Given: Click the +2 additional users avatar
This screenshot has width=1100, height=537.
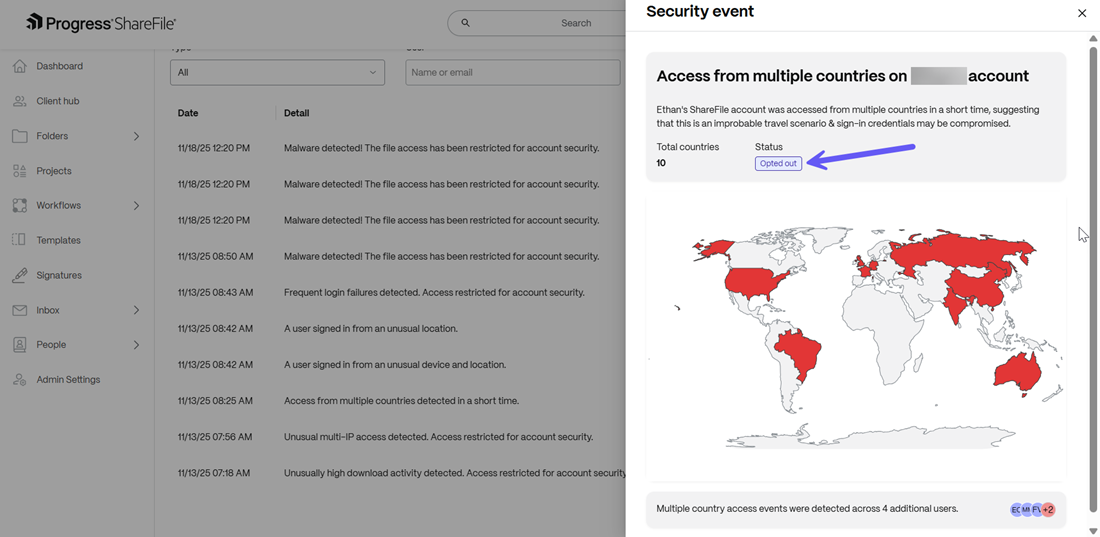Looking at the screenshot, I should pos(1048,510).
